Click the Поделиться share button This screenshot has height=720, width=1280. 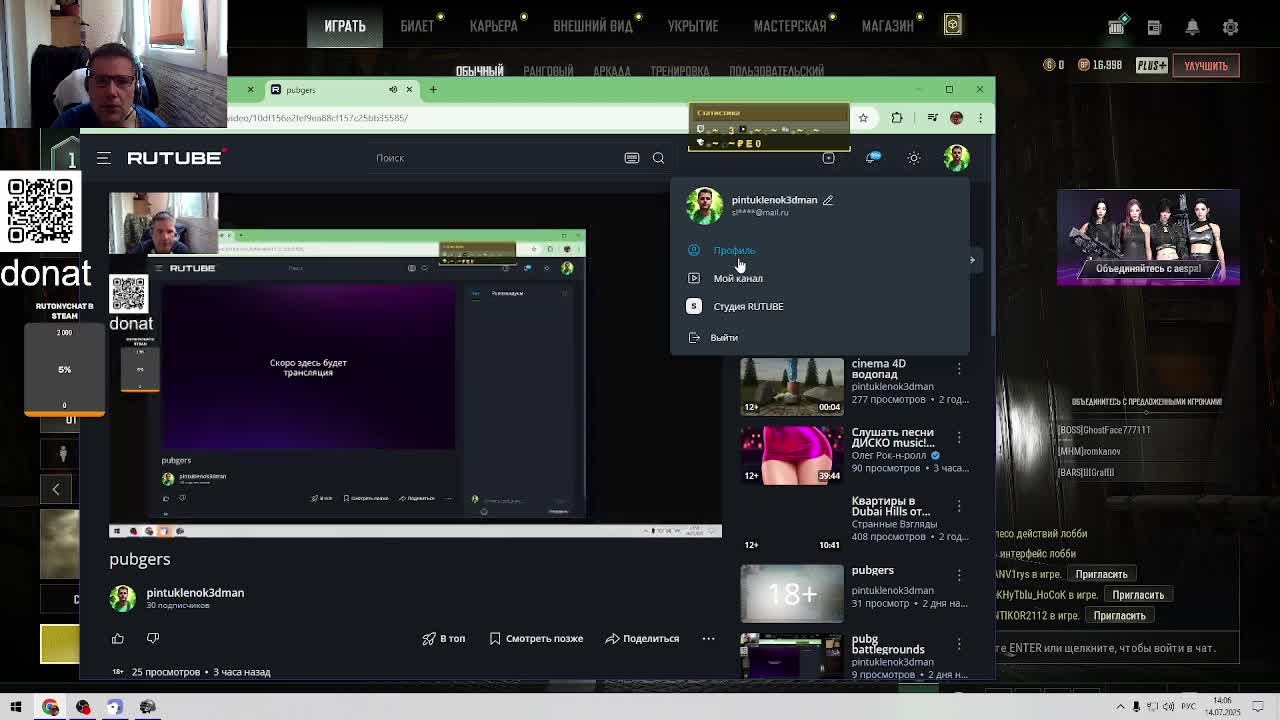pyautogui.click(x=642, y=638)
